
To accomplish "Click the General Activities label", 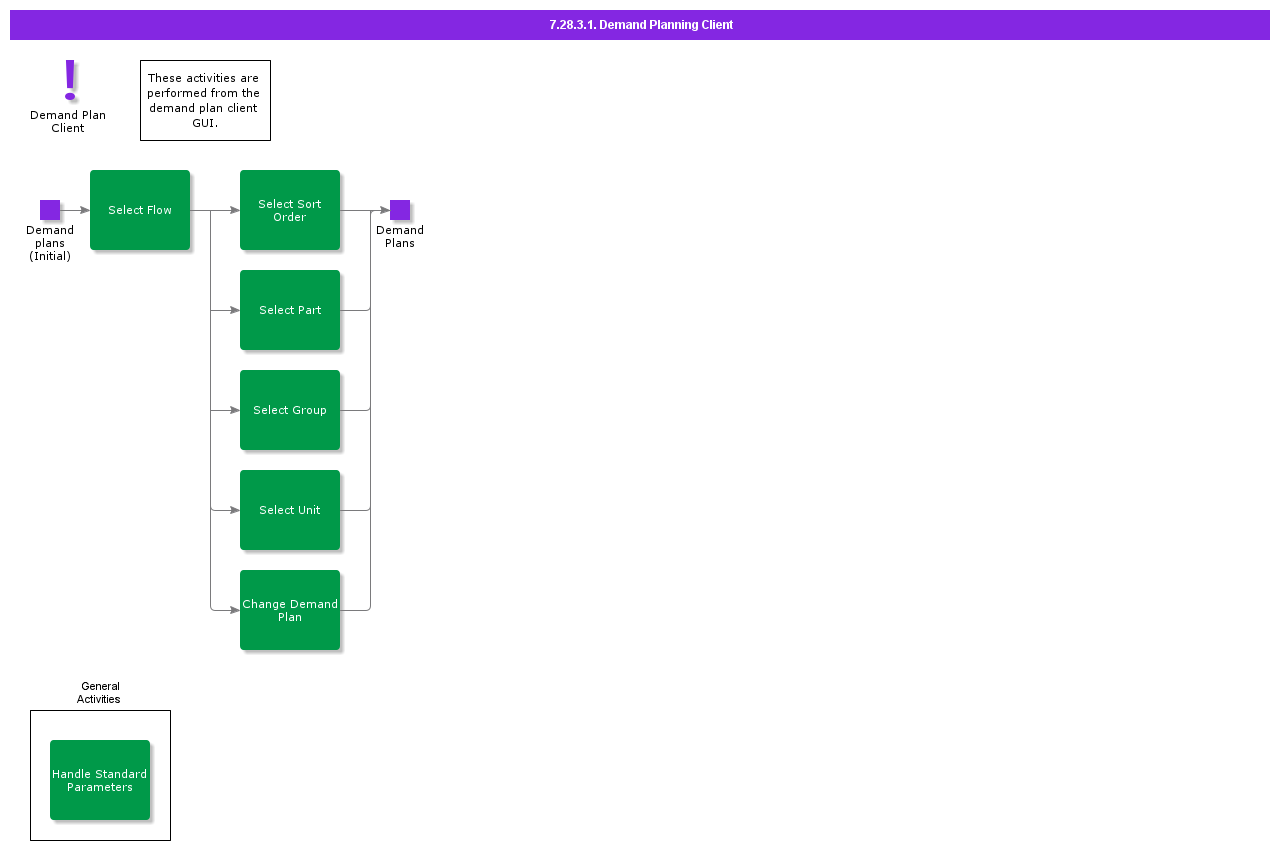I will click(99, 692).
